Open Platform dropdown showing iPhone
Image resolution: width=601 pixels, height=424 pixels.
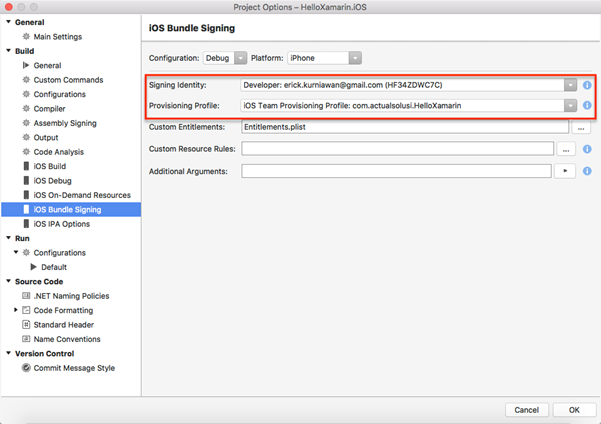pos(324,58)
